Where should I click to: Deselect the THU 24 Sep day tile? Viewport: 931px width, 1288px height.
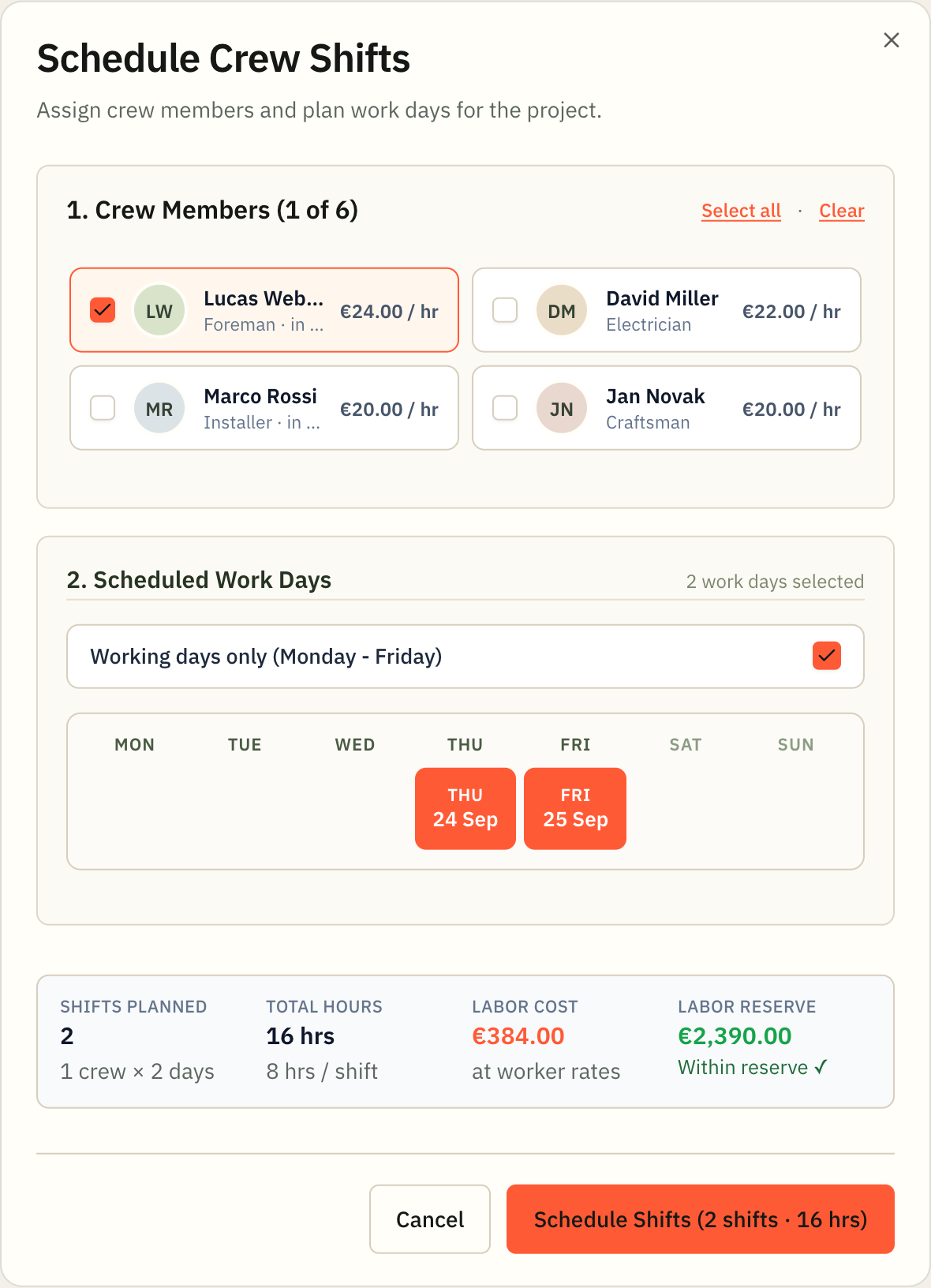tap(466, 809)
